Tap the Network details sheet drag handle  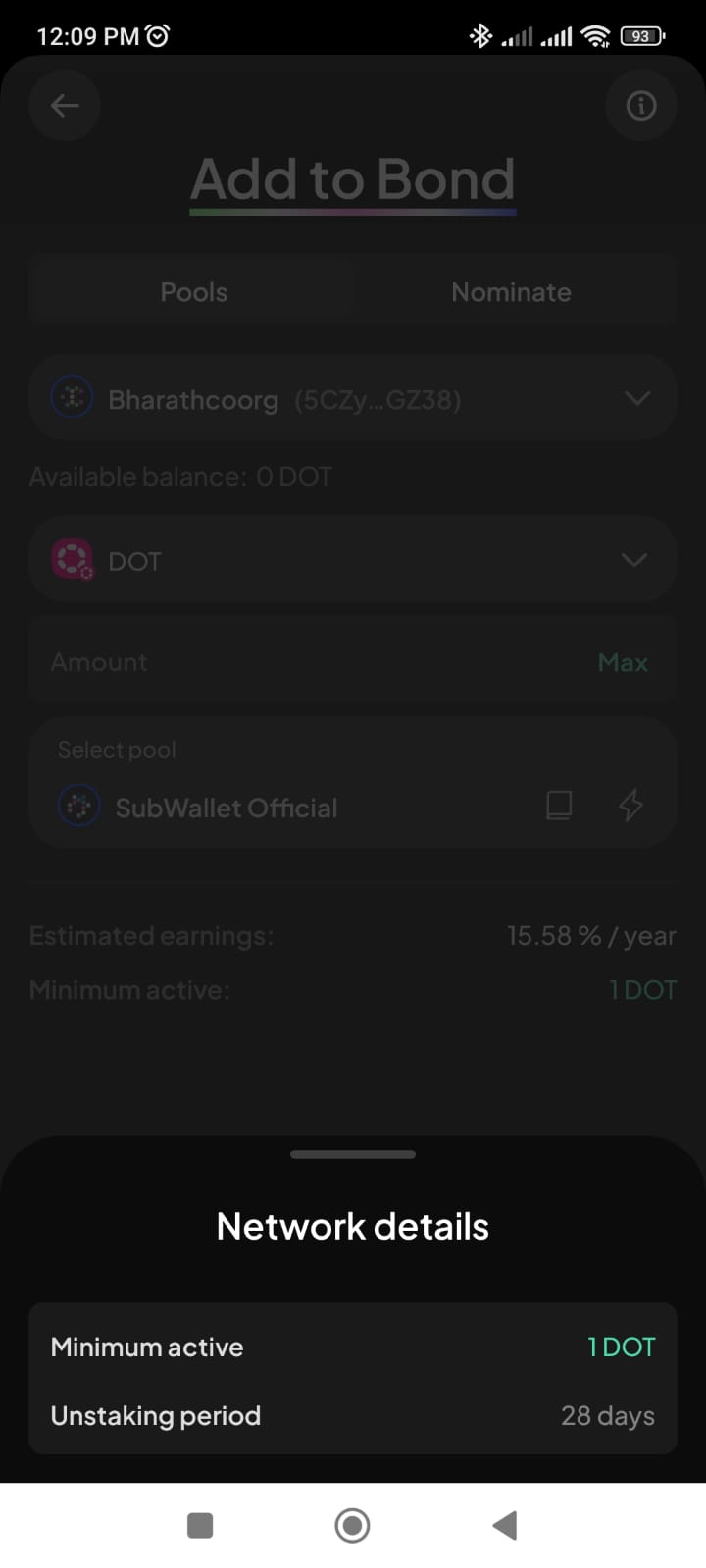pos(353,1154)
